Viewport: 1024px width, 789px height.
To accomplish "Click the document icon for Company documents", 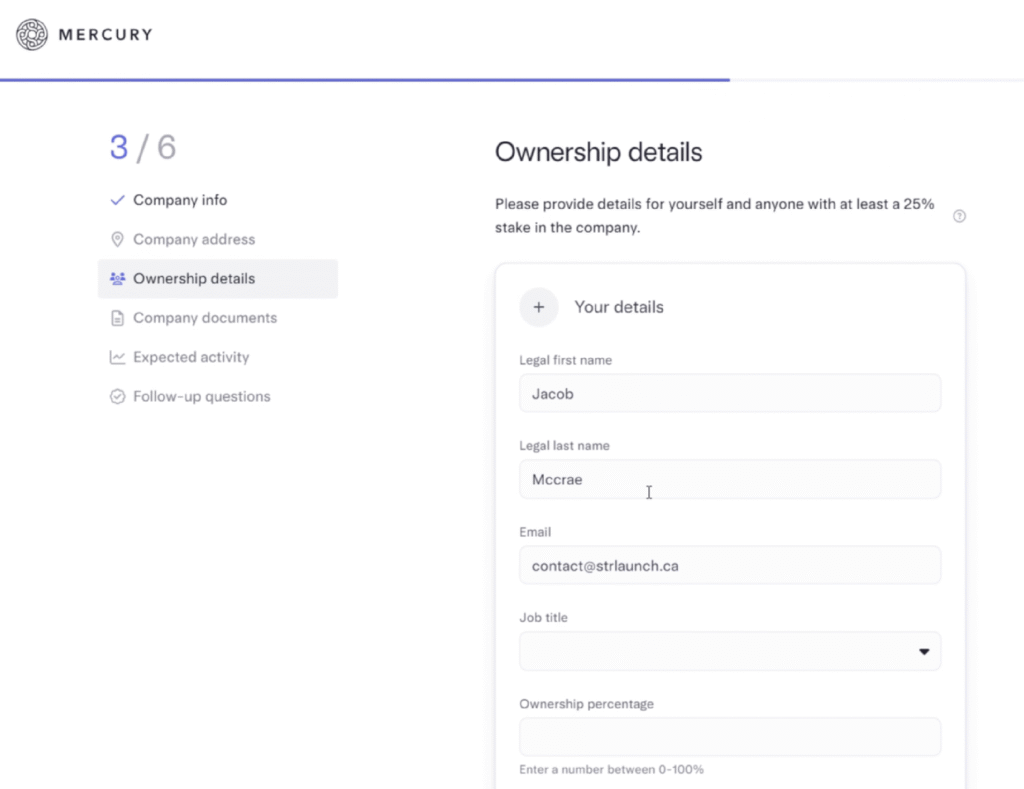I will coord(117,318).
